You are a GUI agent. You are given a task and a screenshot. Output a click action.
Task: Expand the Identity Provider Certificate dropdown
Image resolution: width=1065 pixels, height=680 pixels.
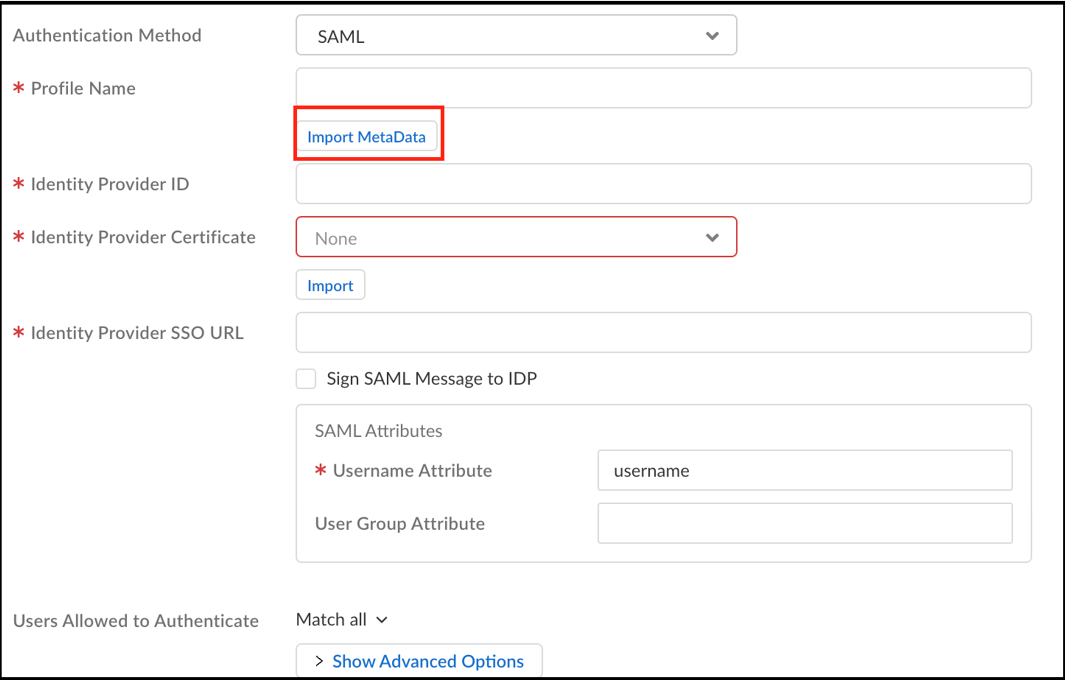(x=515, y=238)
